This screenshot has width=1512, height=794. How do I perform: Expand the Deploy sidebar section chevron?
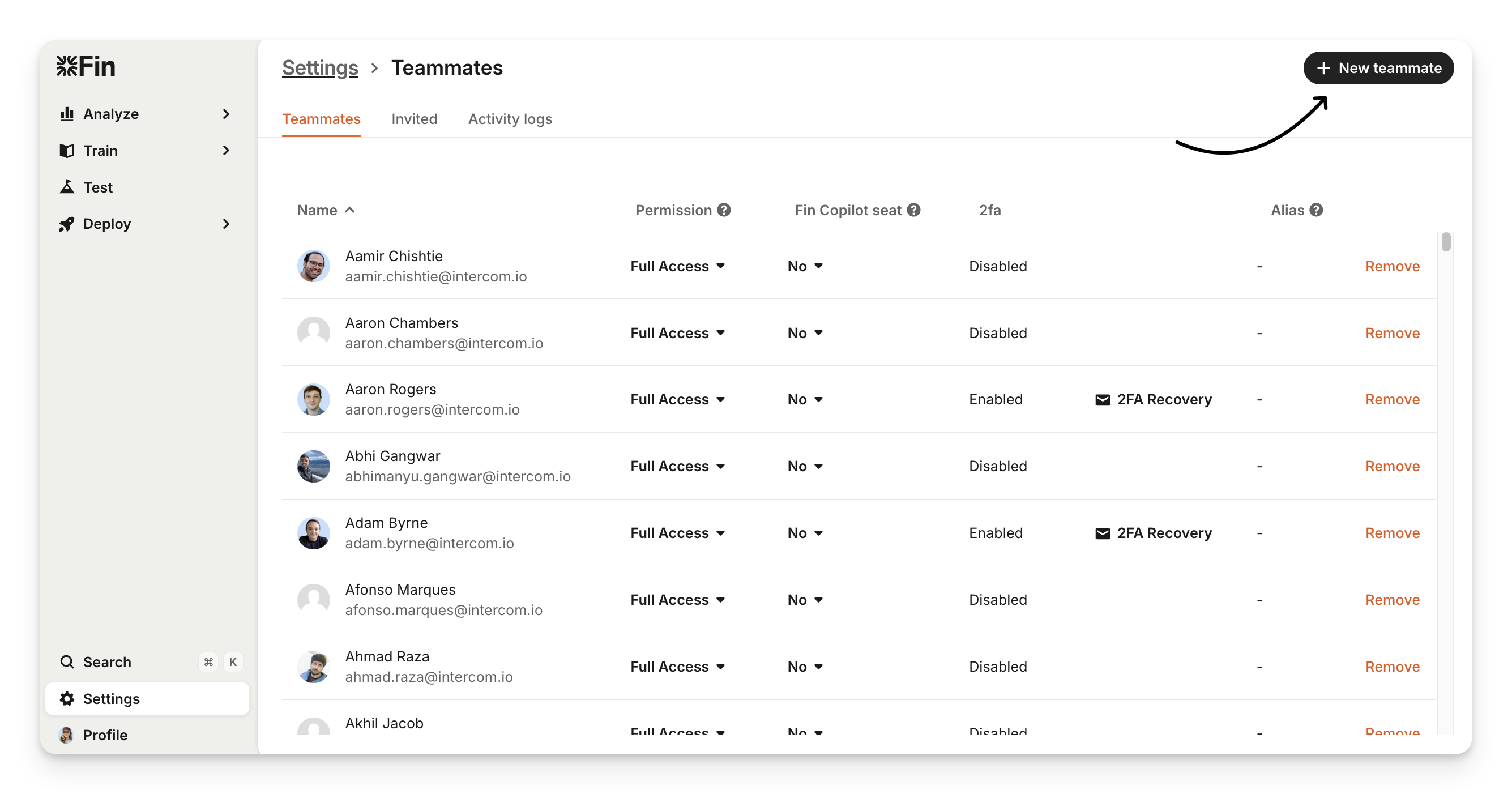[226, 224]
